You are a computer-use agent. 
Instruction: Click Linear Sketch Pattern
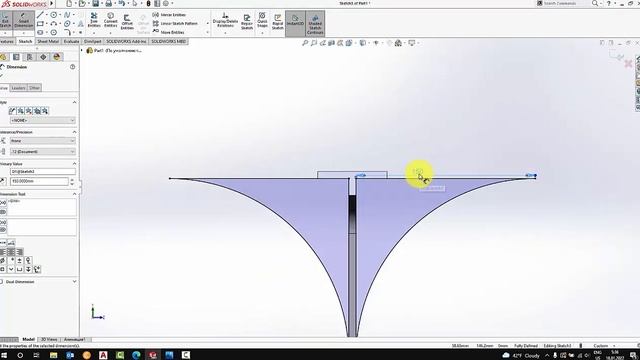tap(175, 23)
